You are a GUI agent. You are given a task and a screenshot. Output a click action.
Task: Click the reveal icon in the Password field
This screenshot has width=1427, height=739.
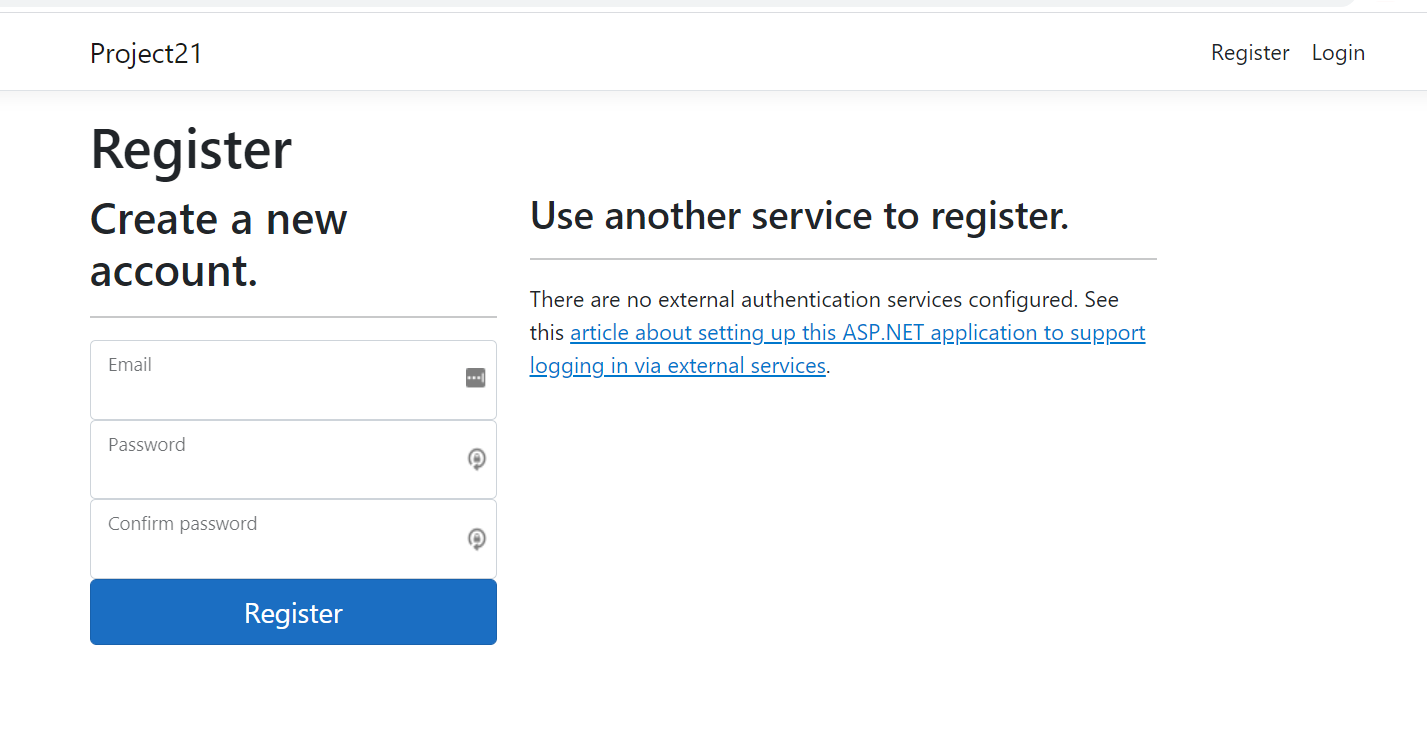coord(475,459)
